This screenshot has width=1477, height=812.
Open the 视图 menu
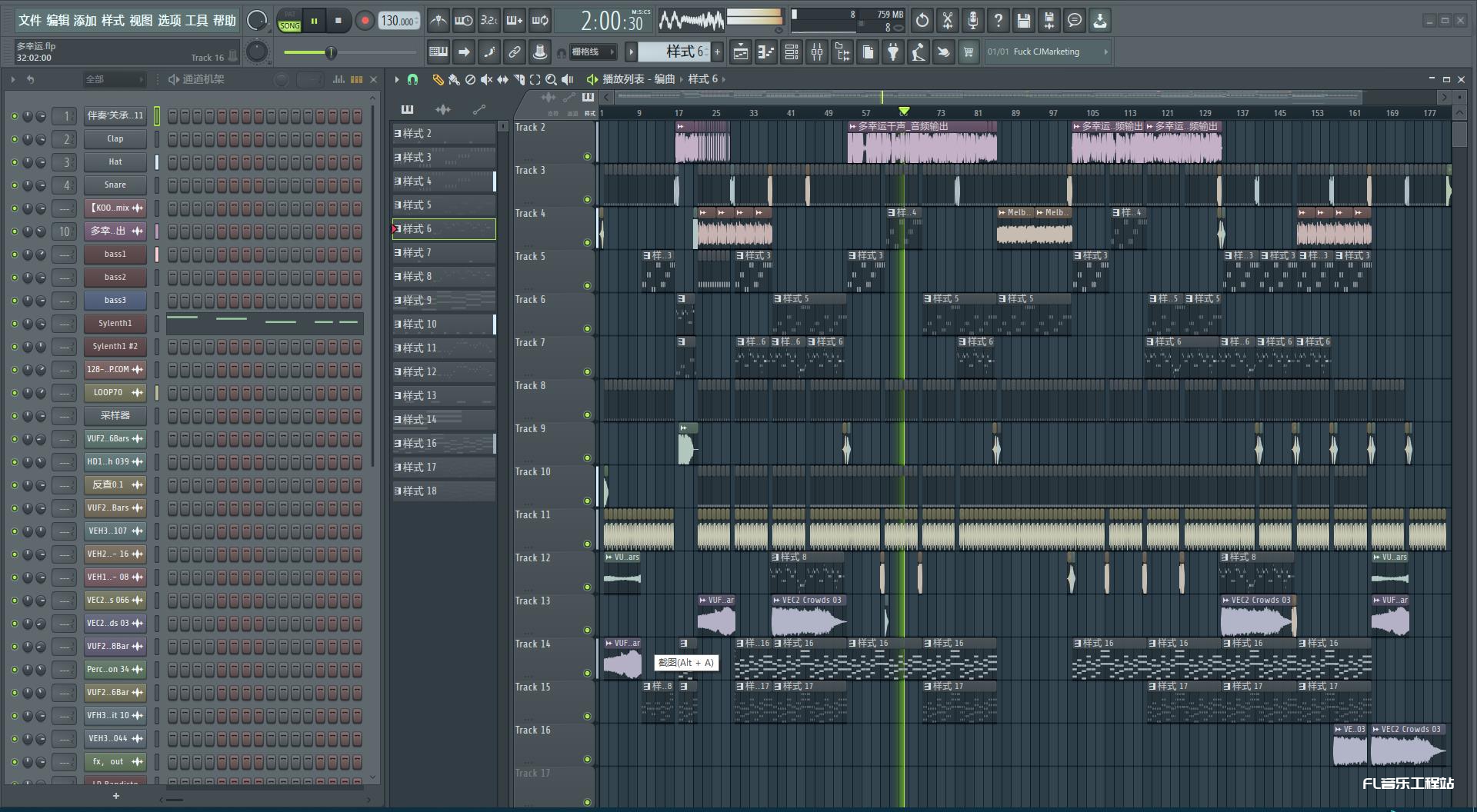click(141, 21)
